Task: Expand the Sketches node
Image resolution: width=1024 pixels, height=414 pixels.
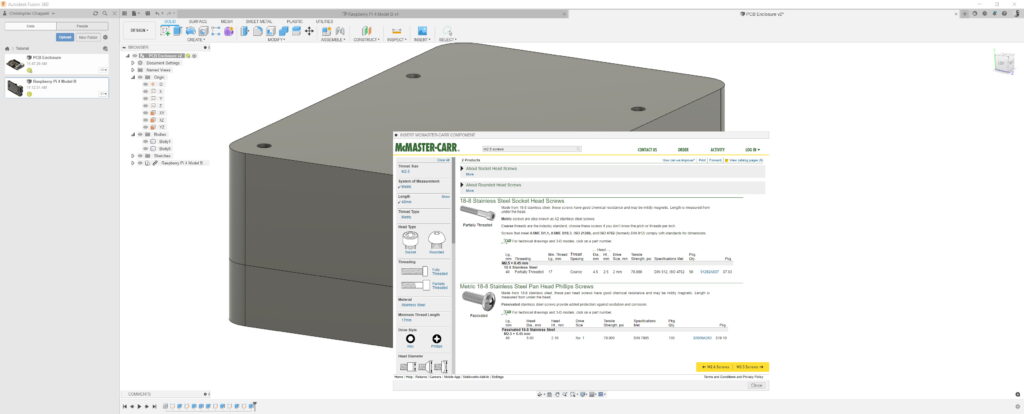Action: pos(133,155)
